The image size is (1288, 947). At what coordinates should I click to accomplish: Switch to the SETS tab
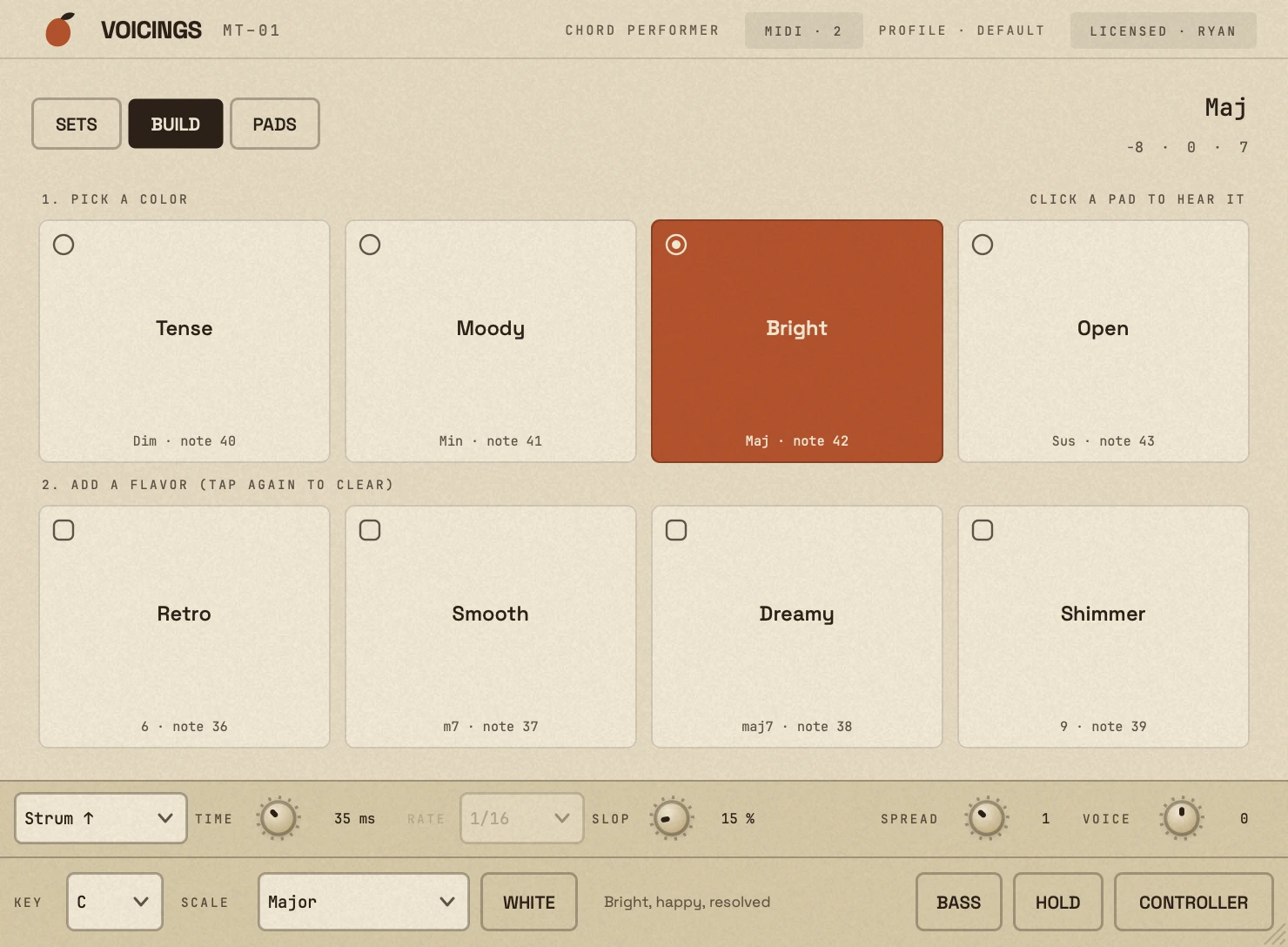[x=77, y=124]
